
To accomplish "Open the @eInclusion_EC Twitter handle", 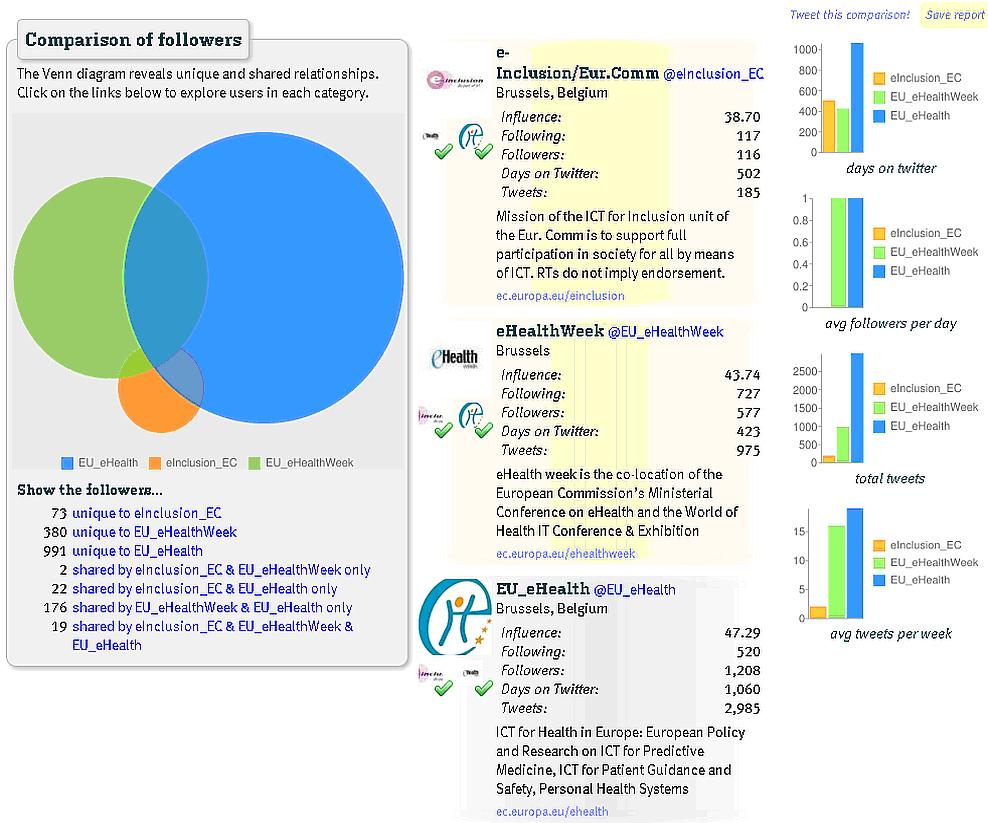I will [713, 74].
